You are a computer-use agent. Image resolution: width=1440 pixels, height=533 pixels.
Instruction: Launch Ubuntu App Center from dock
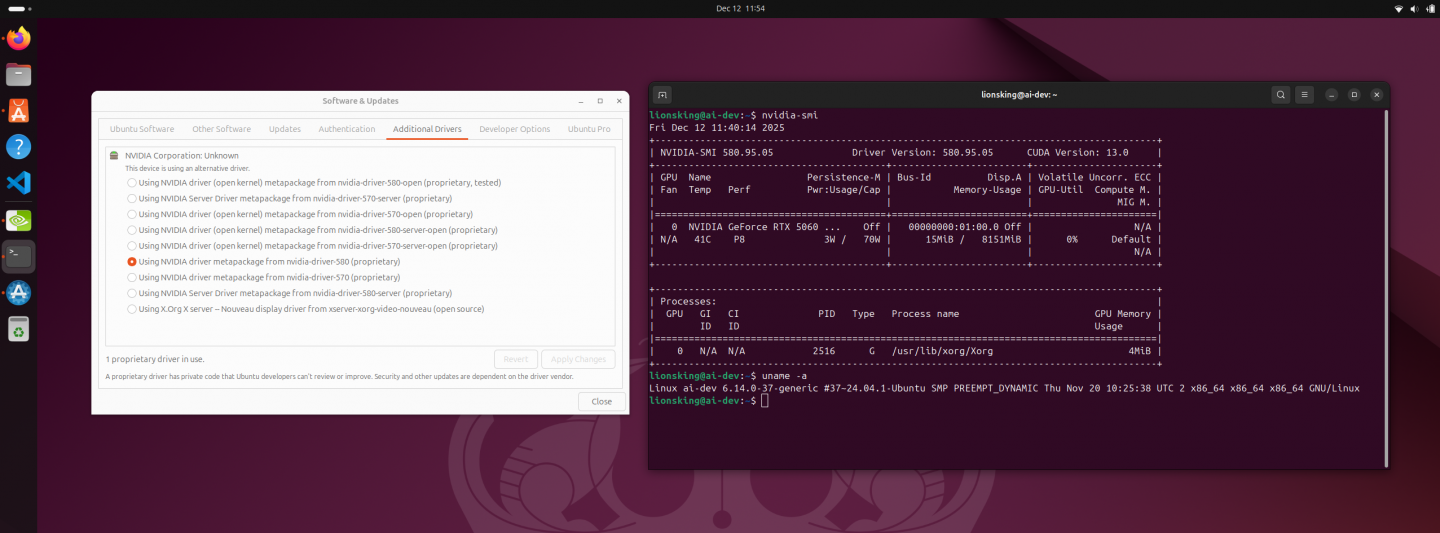click(19, 111)
